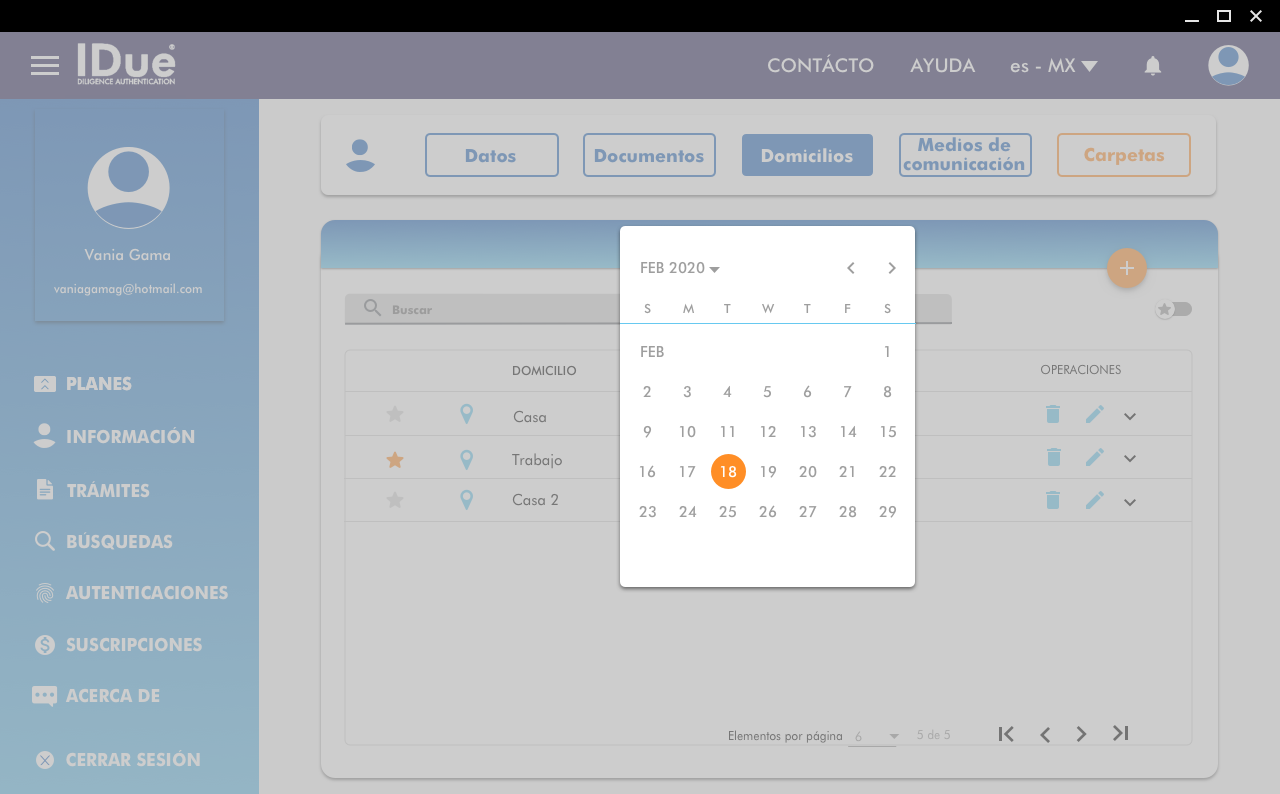This screenshot has height=794, width=1280.
Task: Click the orange add address plus button
Action: pyautogui.click(x=1127, y=268)
